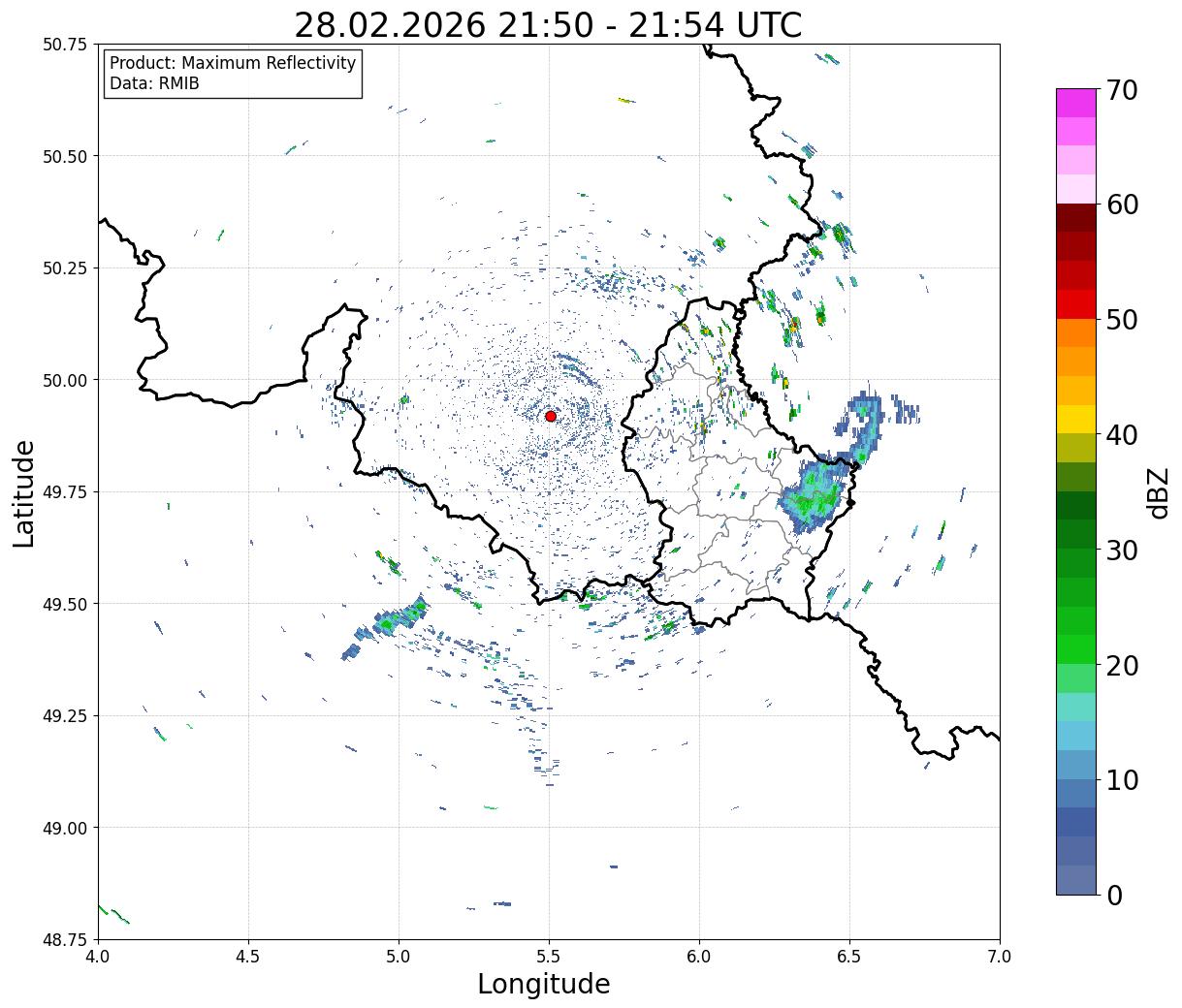
Task: Click the 49.25 latitude tick label
Action: (x=64, y=716)
